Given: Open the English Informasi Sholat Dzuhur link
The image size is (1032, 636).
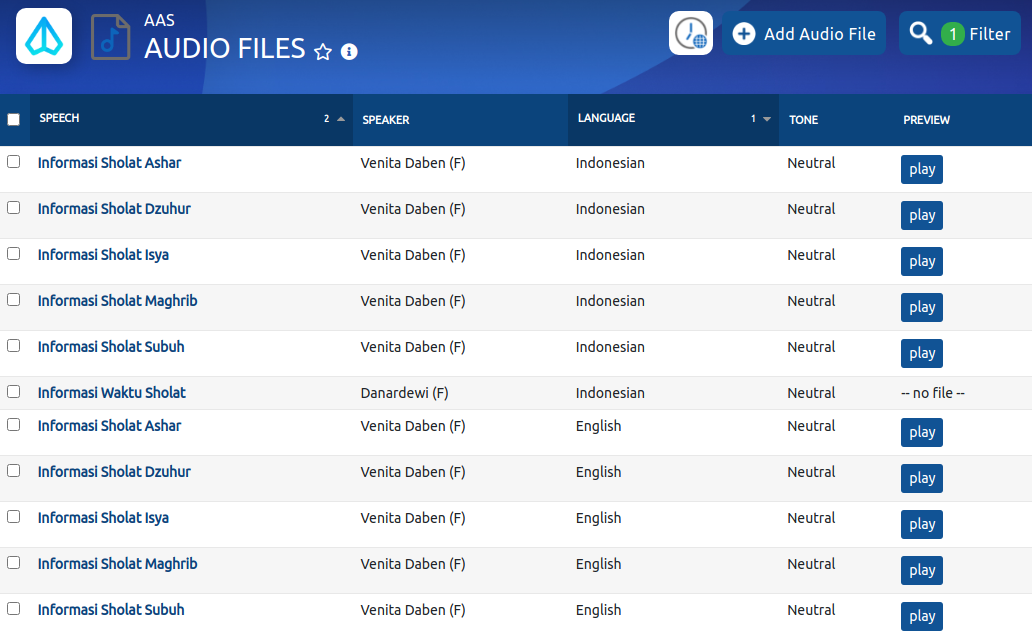Looking at the screenshot, I should click(114, 472).
